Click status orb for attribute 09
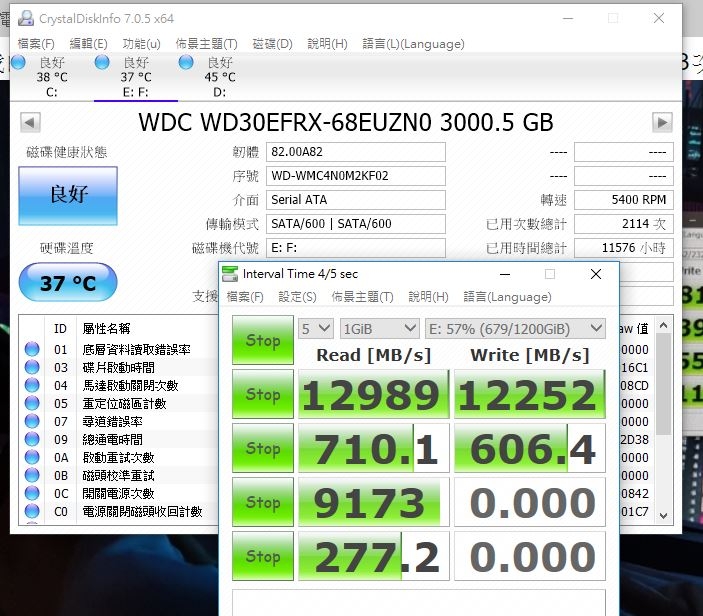The image size is (703, 616). [x=32, y=439]
